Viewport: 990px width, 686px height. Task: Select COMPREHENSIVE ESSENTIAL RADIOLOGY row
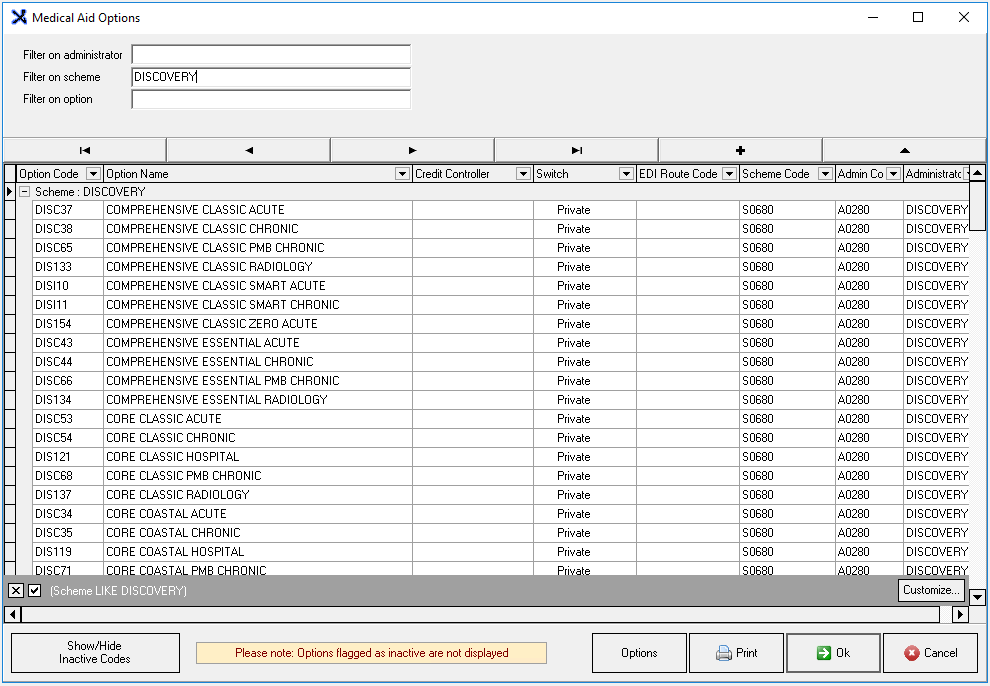pos(500,399)
